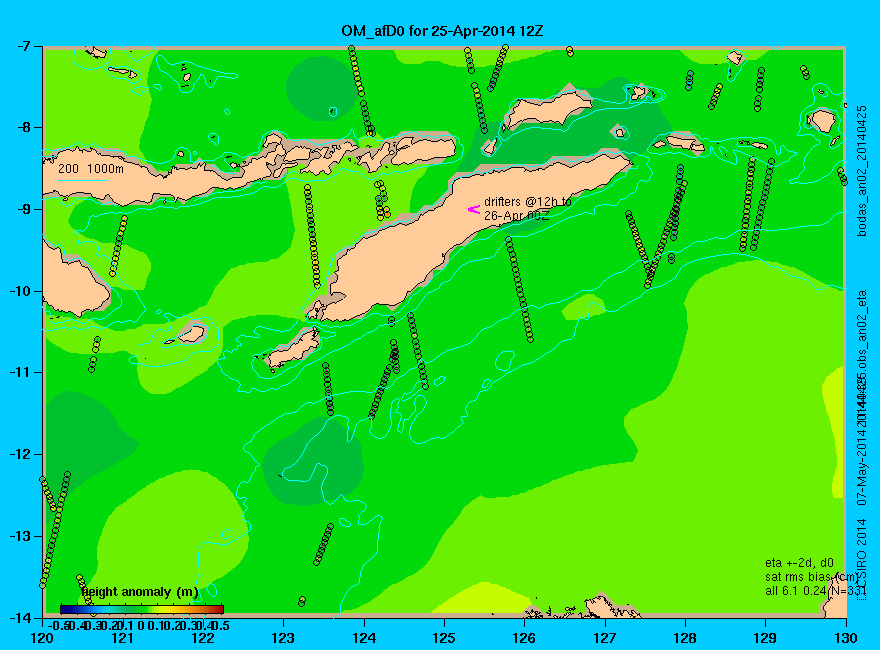880x650 pixels.
Task: Click the '200 1000m' contour legend label
Action: [91, 168]
